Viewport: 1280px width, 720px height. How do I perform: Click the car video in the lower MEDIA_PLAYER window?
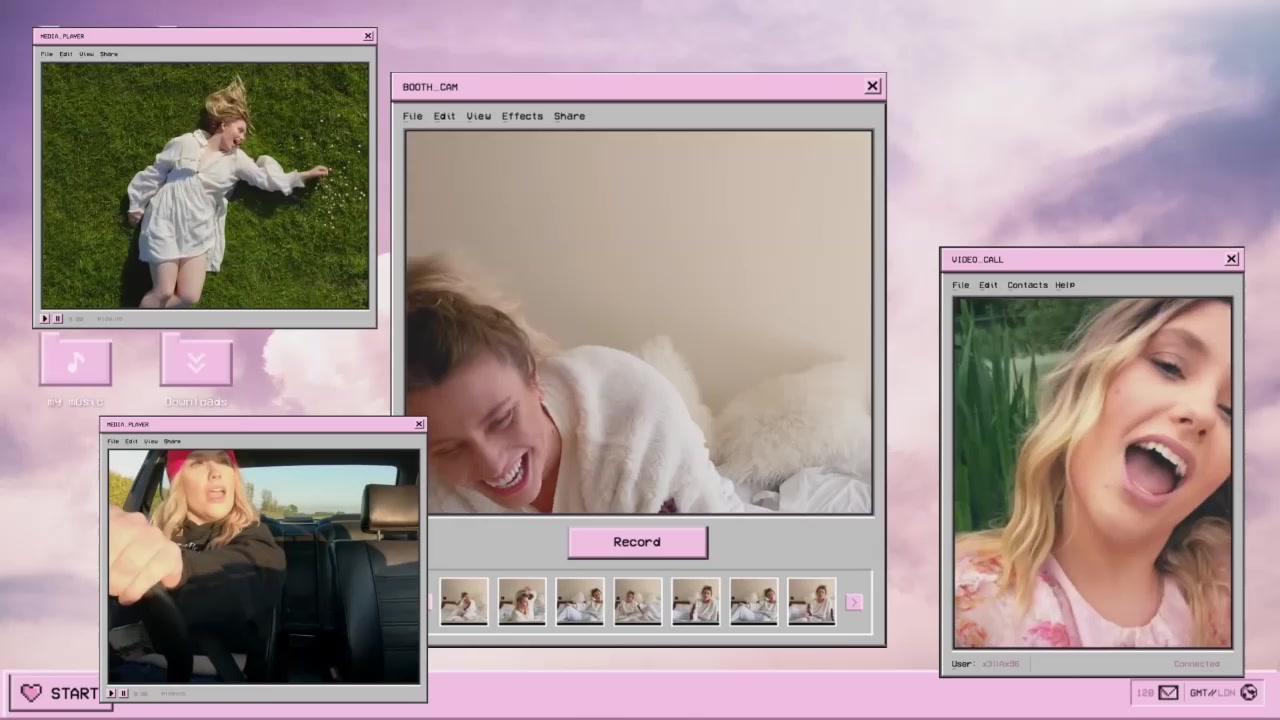click(x=264, y=566)
